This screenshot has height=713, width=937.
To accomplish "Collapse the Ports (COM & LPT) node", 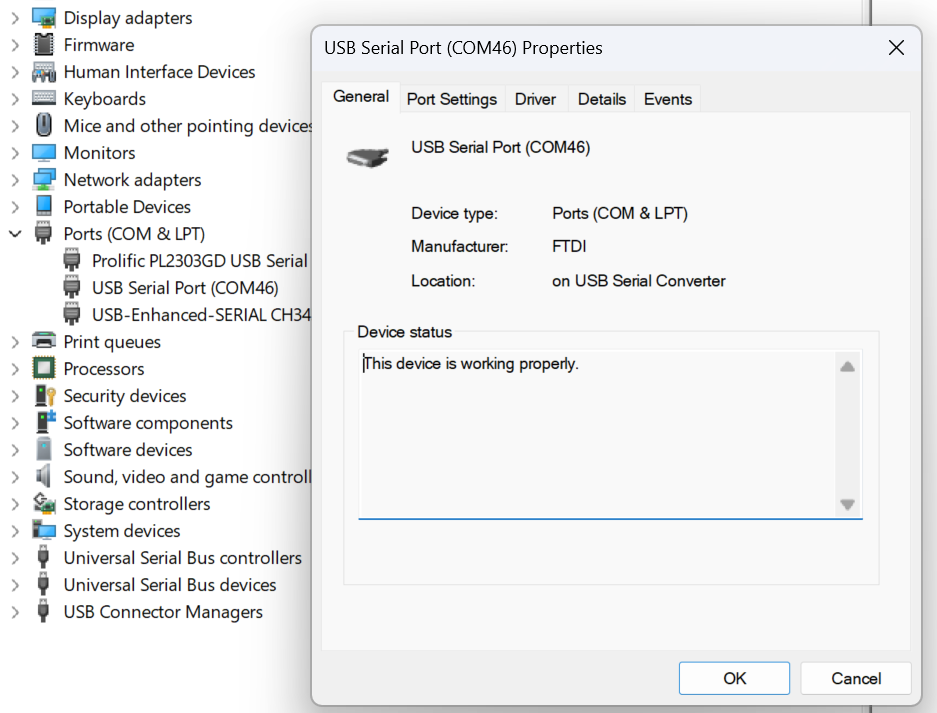I will pyautogui.click(x=15, y=234).
